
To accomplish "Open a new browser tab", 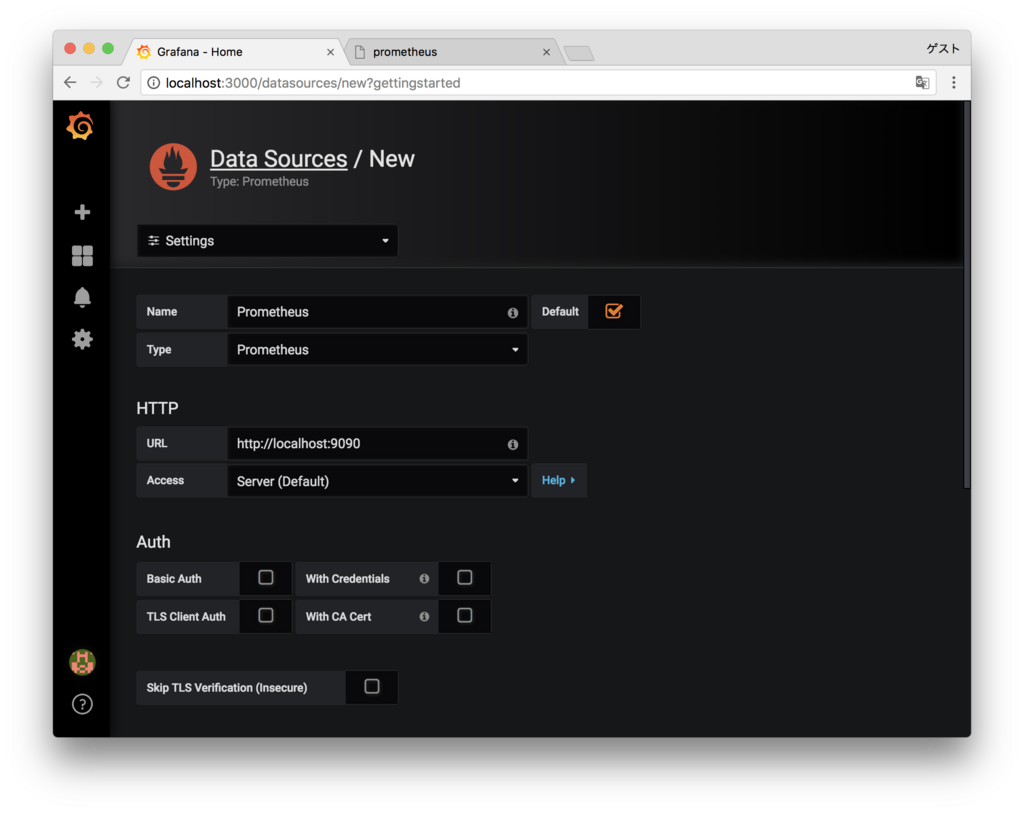I will 579,53.
